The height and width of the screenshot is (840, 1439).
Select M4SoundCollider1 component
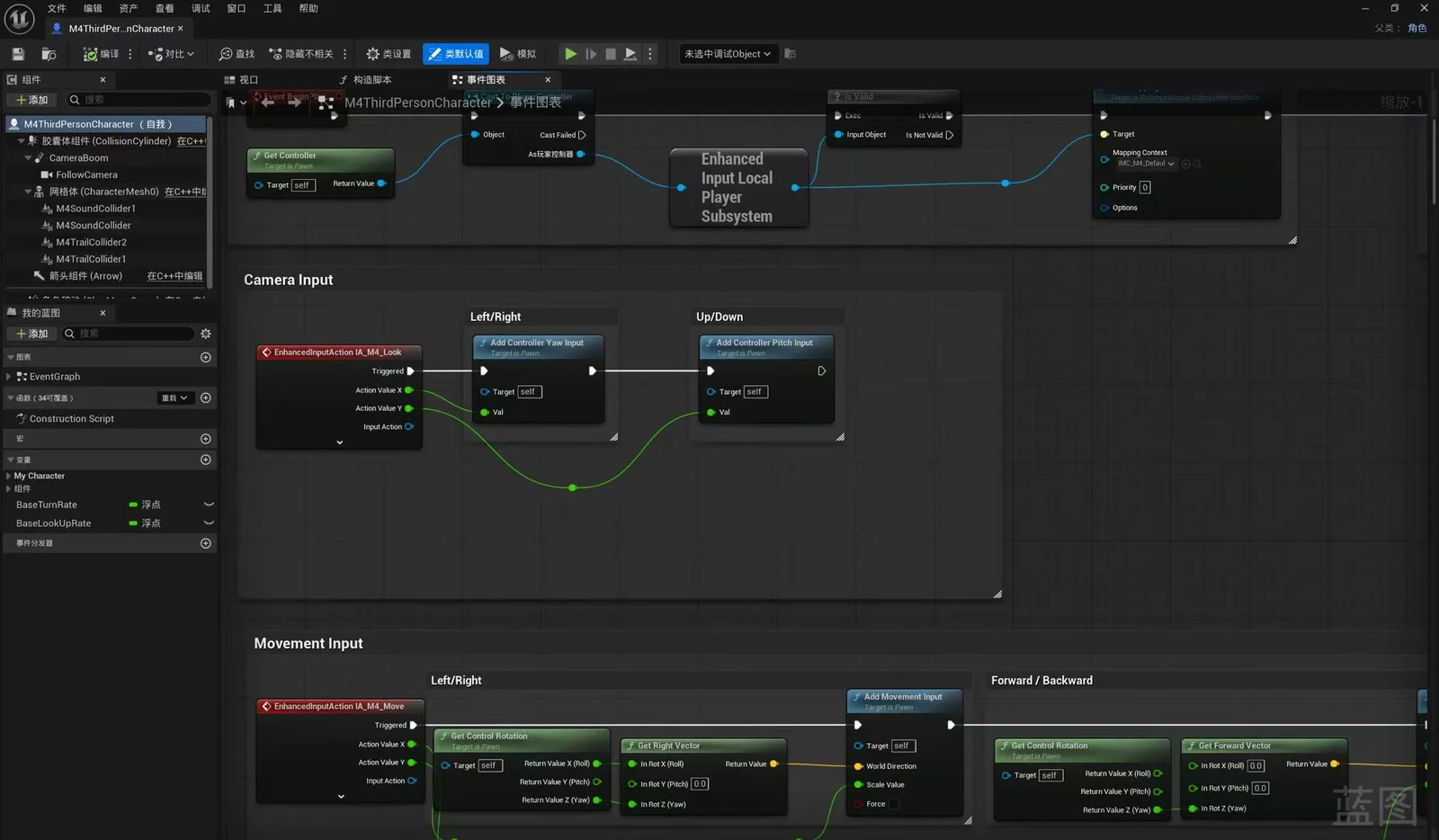coord(95,209)
